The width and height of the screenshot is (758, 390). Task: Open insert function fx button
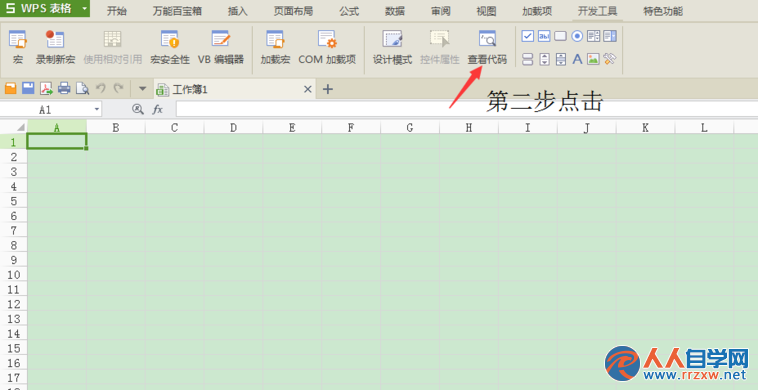click(x=158, y=110)
